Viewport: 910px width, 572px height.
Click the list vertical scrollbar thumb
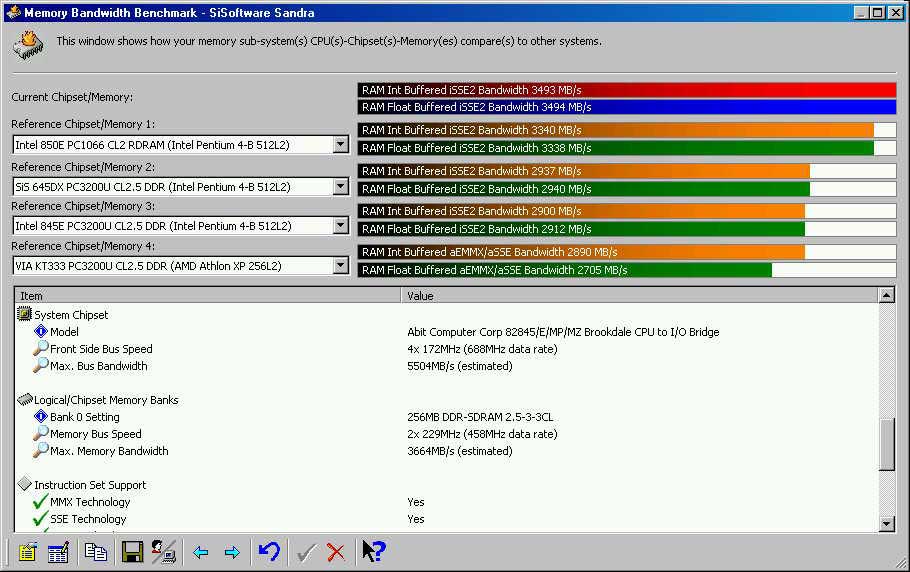pos(886,444)
